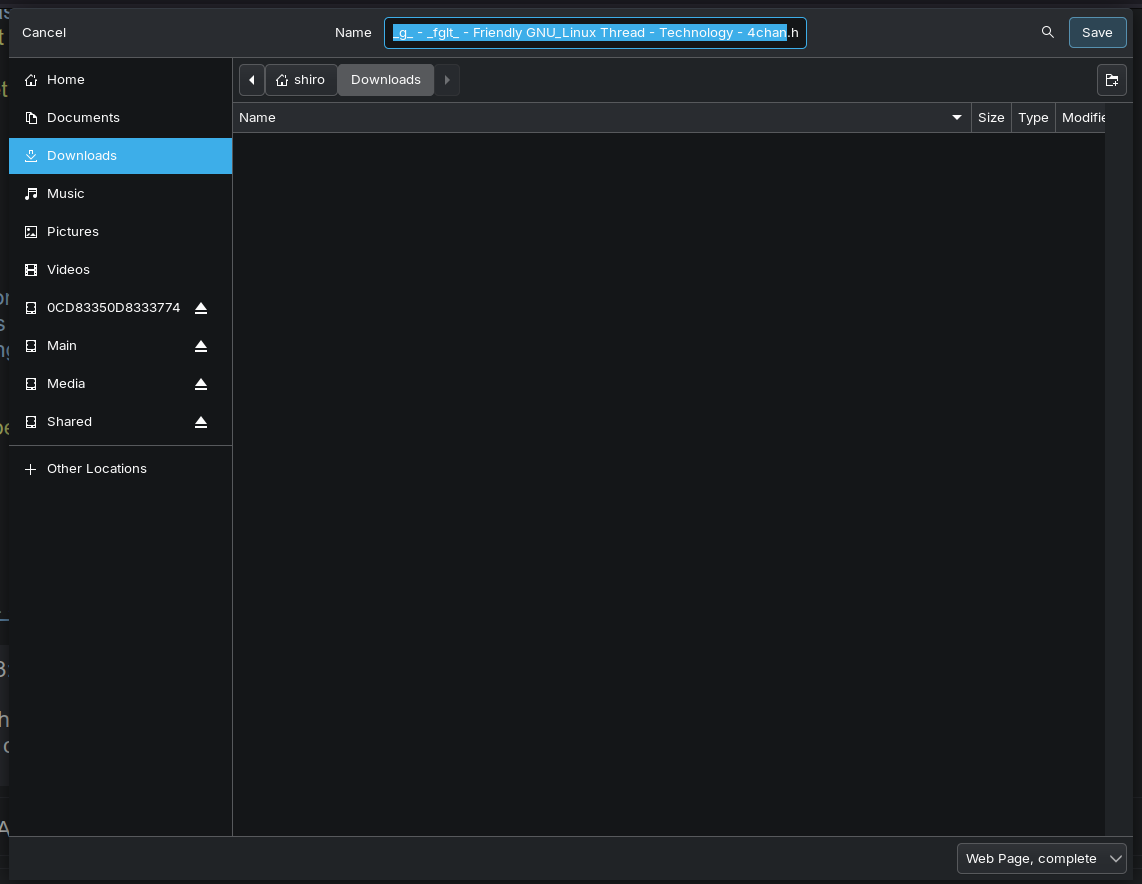
Task: Eject the Media volume
Action: point(201,384)
